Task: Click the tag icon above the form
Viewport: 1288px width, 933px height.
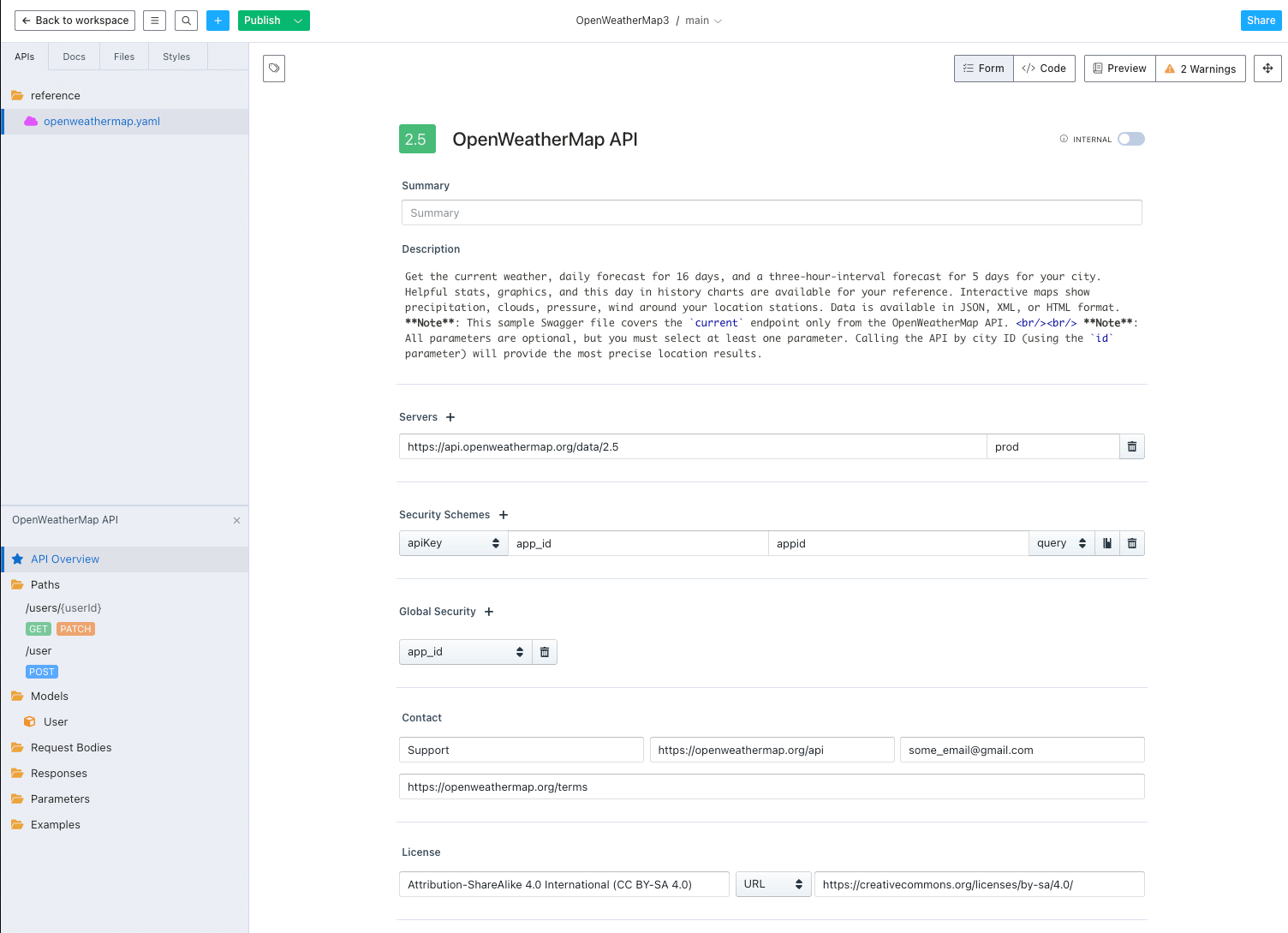Action: 274,69
